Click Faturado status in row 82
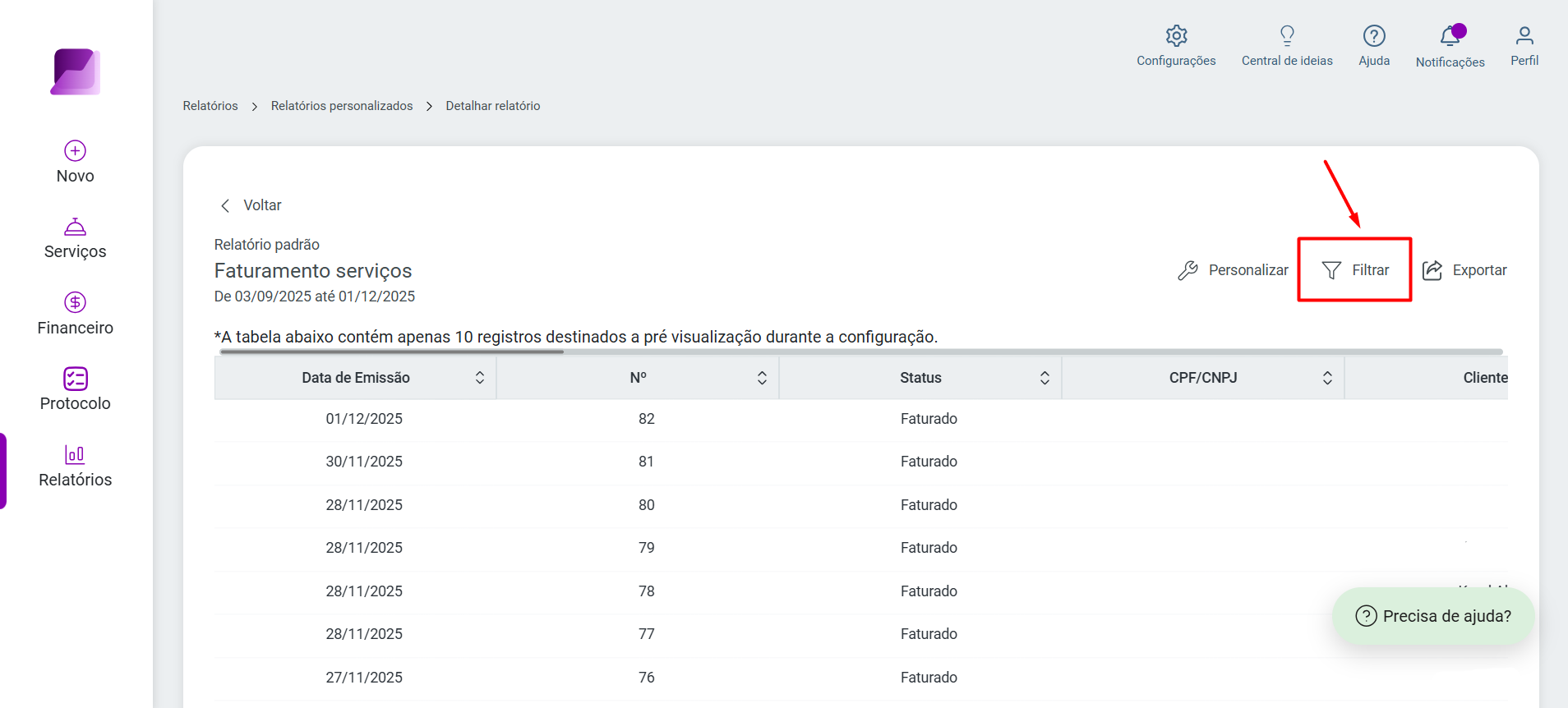This screenshot has height=708, width=1568. pos(929,419)
